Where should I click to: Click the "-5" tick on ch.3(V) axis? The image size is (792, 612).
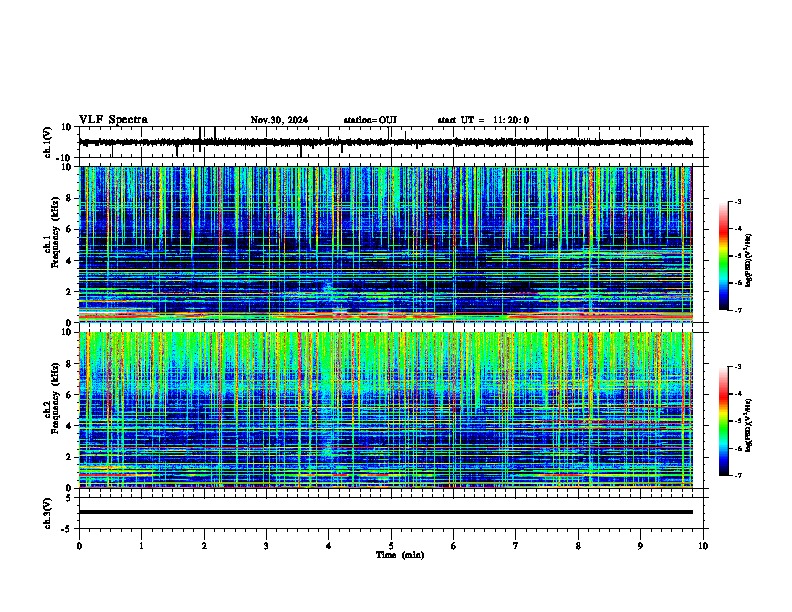coord(68,529)
